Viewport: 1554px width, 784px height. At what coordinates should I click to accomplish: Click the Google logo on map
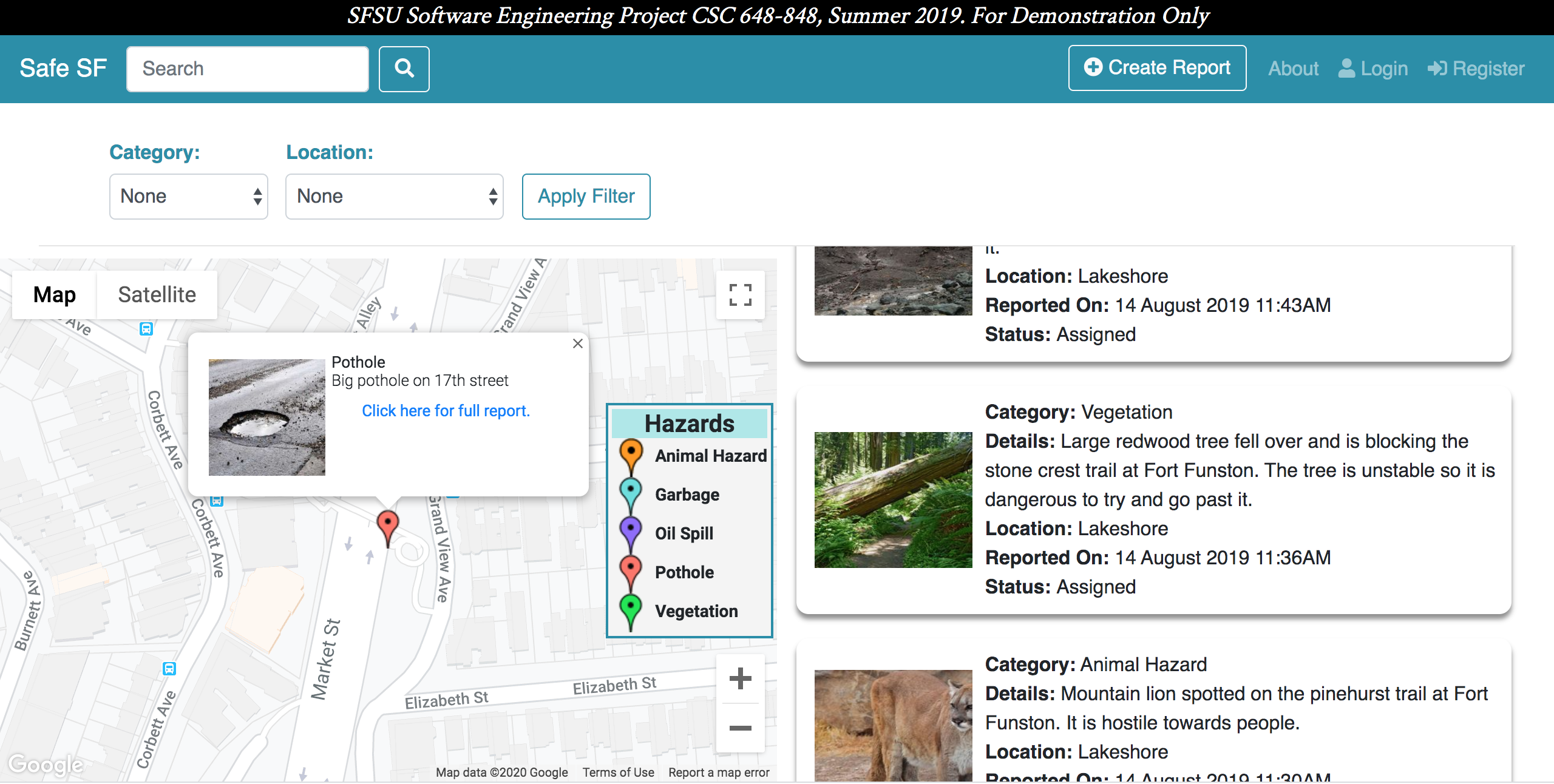46,765
